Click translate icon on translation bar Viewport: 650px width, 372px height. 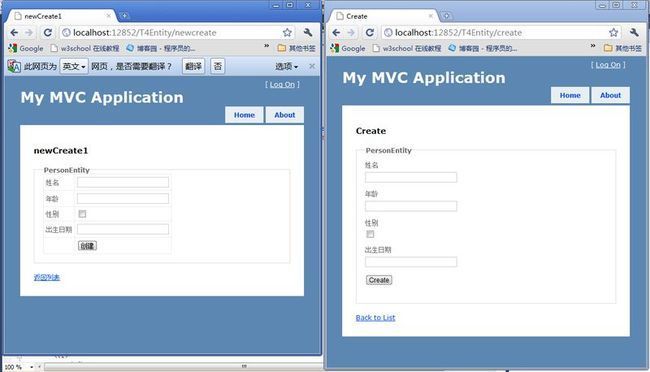coord(14,66)
